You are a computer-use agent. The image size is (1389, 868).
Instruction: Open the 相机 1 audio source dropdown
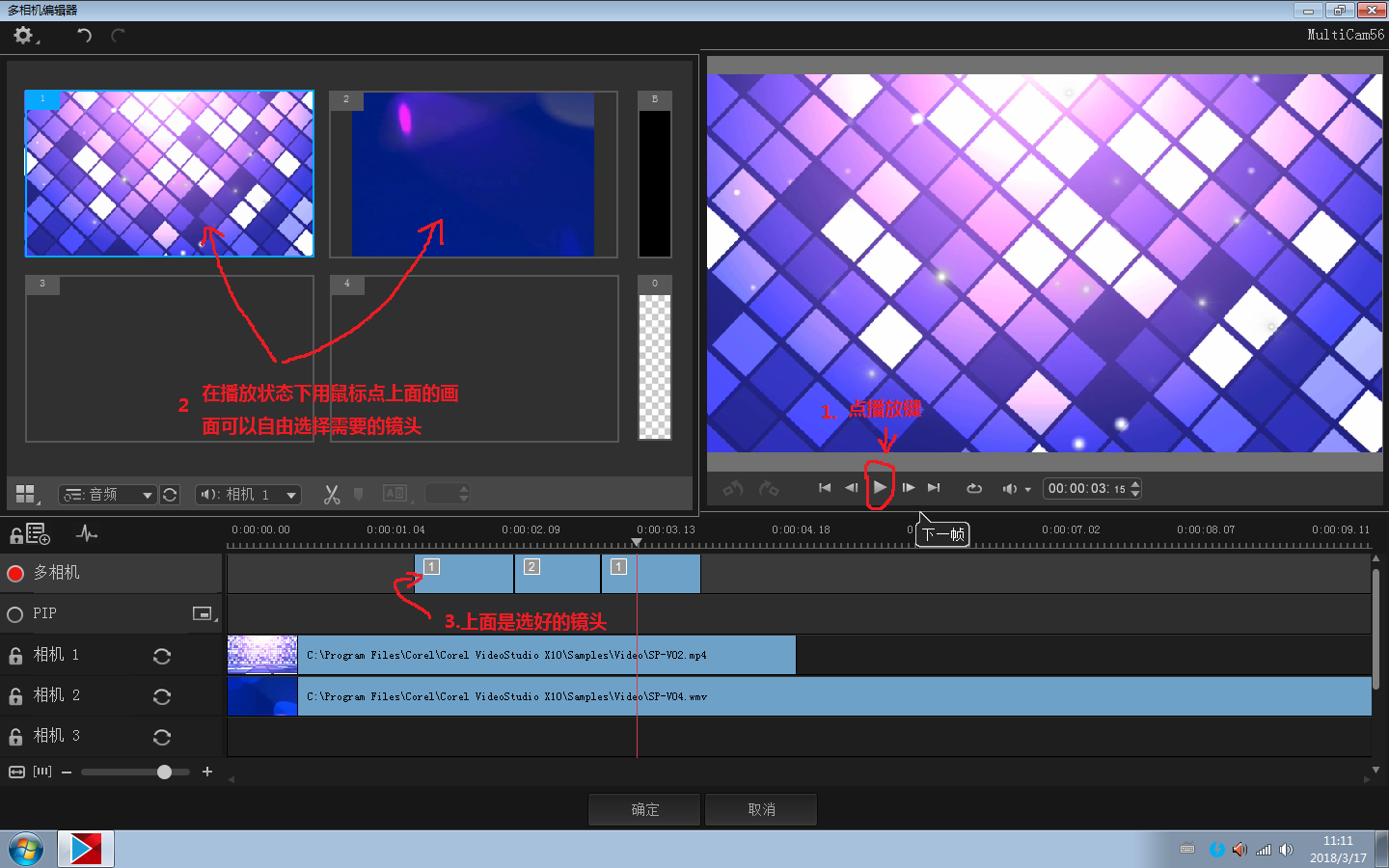(x=248, y=495)
